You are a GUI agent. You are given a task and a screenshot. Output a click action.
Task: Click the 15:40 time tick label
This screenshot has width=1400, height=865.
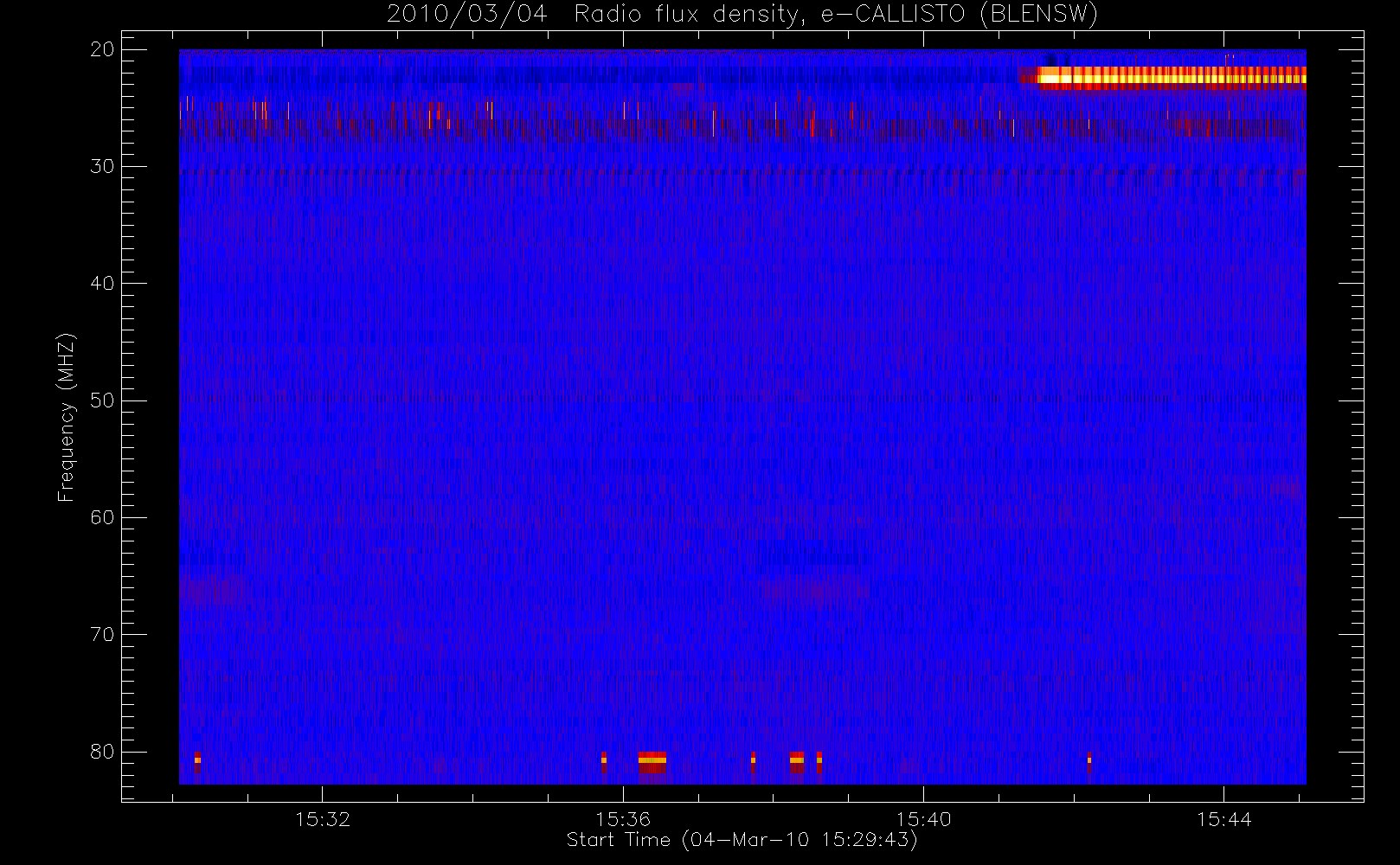pos(923,819)
